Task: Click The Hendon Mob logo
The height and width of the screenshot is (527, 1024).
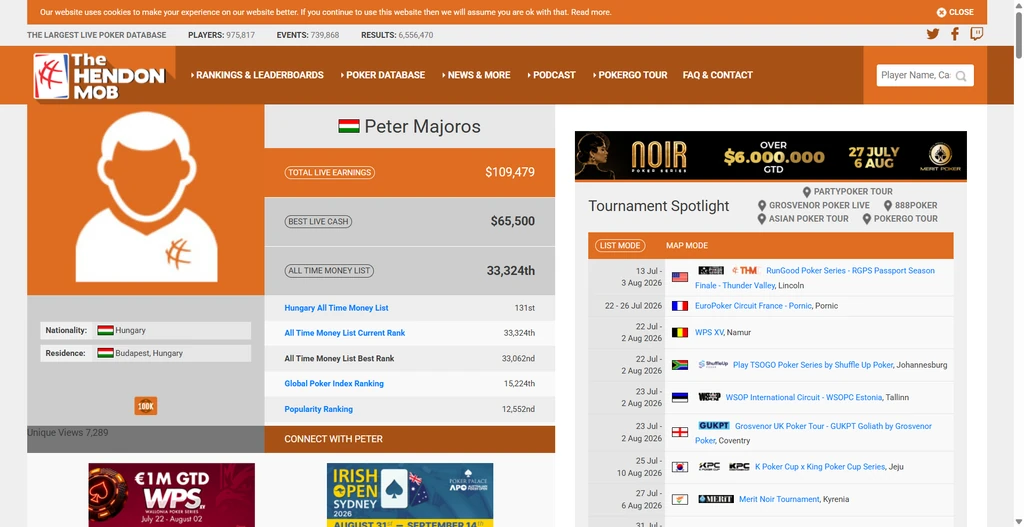Action: [x=99, y=76]
